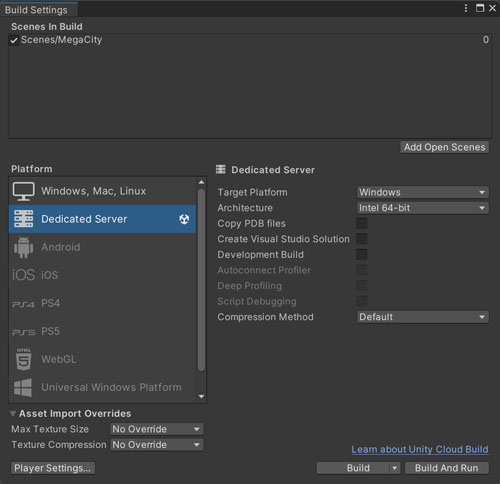Open the Target Platform dropdown showing Windows
The height and width of the screenshot is (484, 500).
[x=422, y=192]
